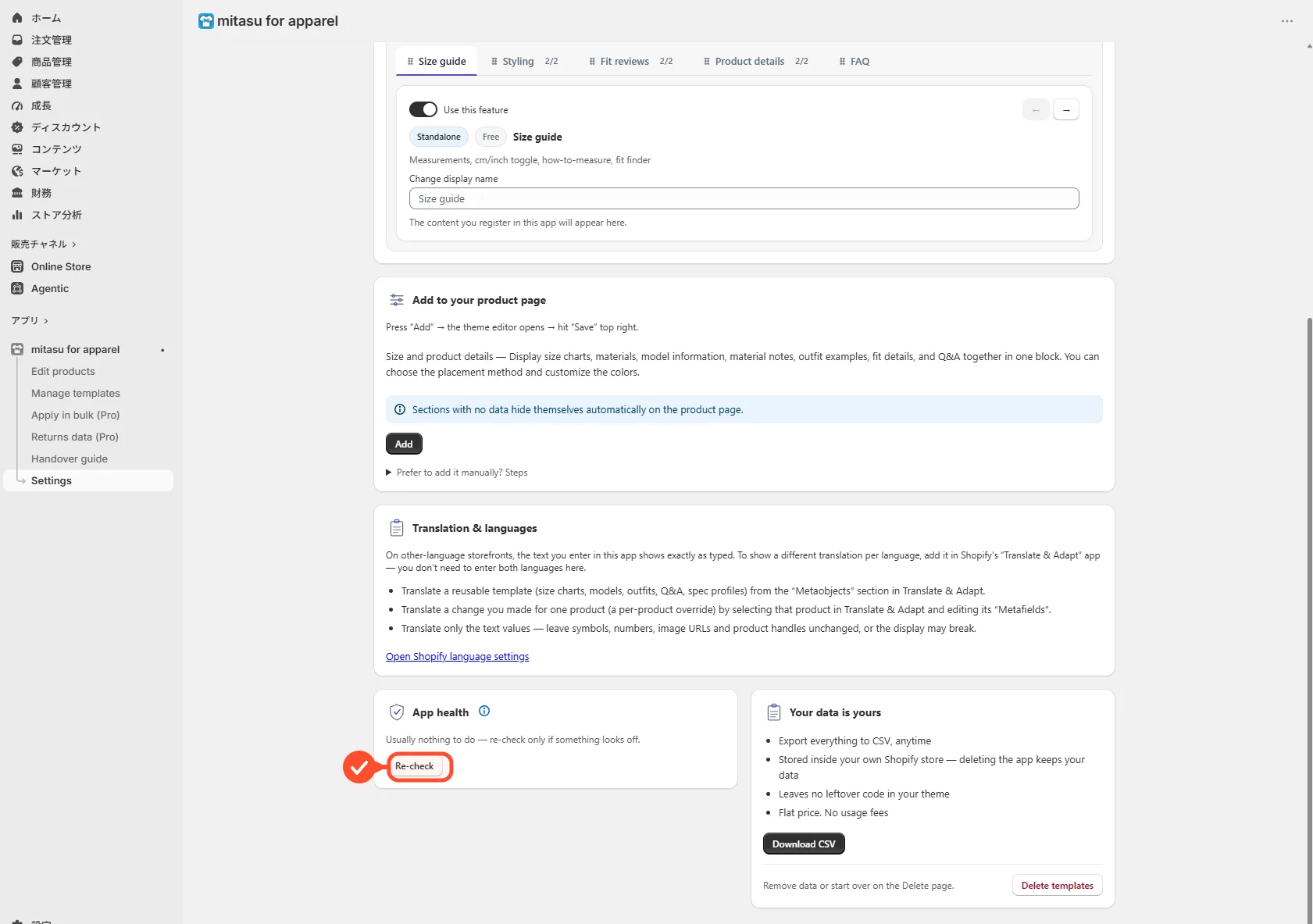Click the Standalone badge
1313x924 pixels.
click(439, 137)
